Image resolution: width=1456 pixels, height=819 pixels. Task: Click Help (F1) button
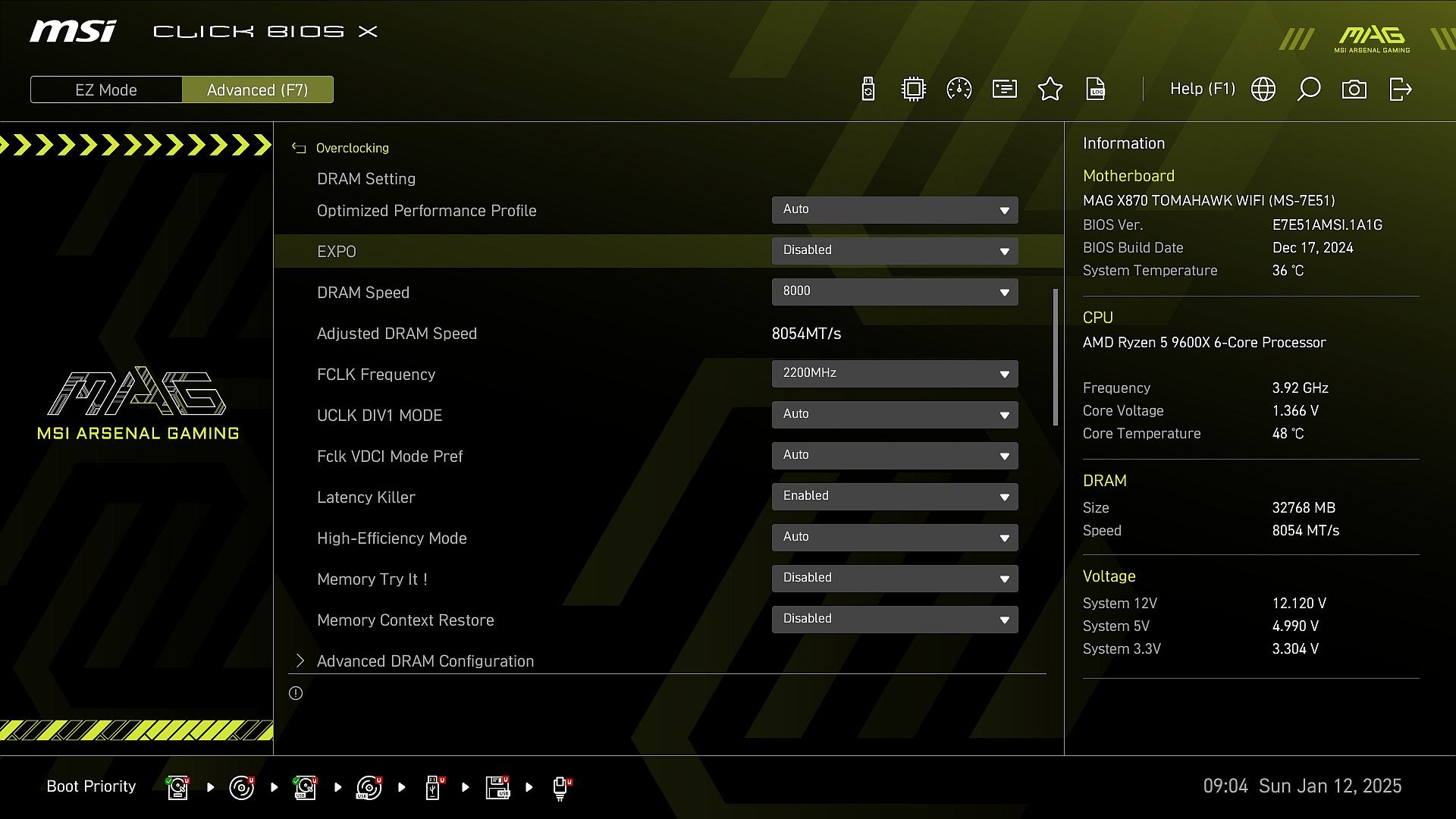tap(1202, 89)
